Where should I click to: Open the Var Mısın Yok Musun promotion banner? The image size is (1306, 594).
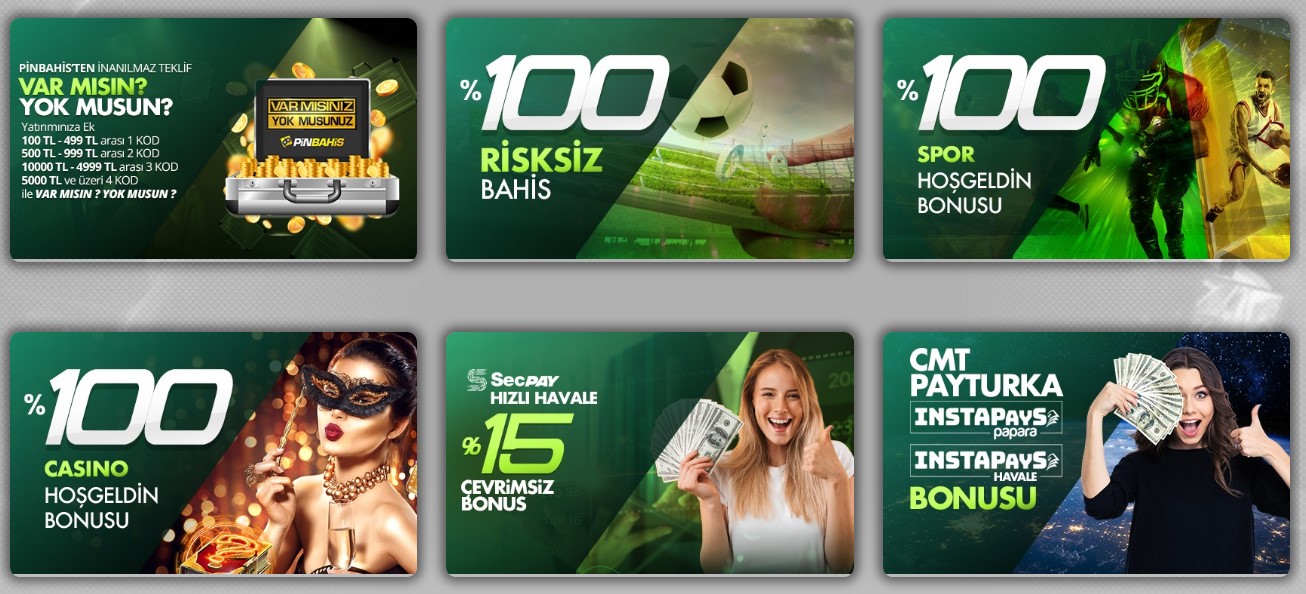pyautogui.click(x=213, y=139)
